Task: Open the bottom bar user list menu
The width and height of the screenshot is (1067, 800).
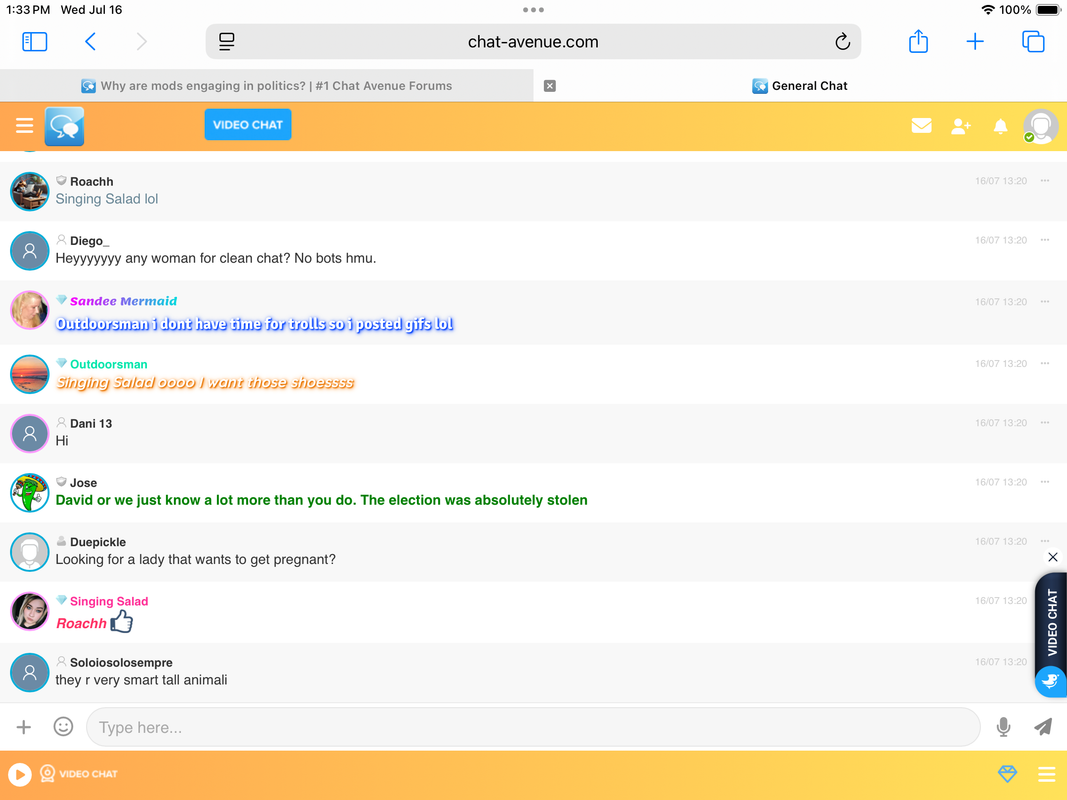Action: coord(1047,774)
